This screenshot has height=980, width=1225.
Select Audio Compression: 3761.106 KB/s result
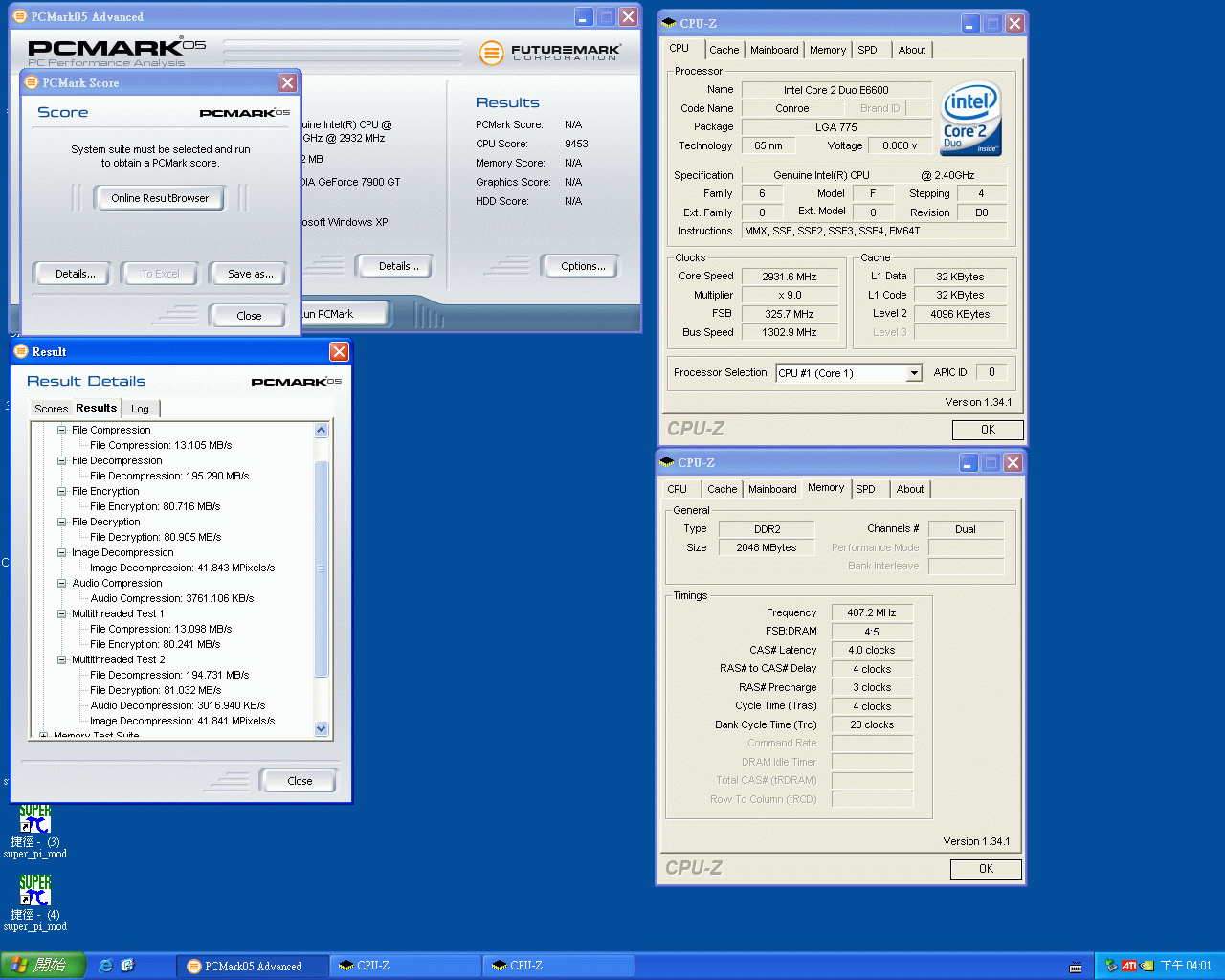coord(172,598)
